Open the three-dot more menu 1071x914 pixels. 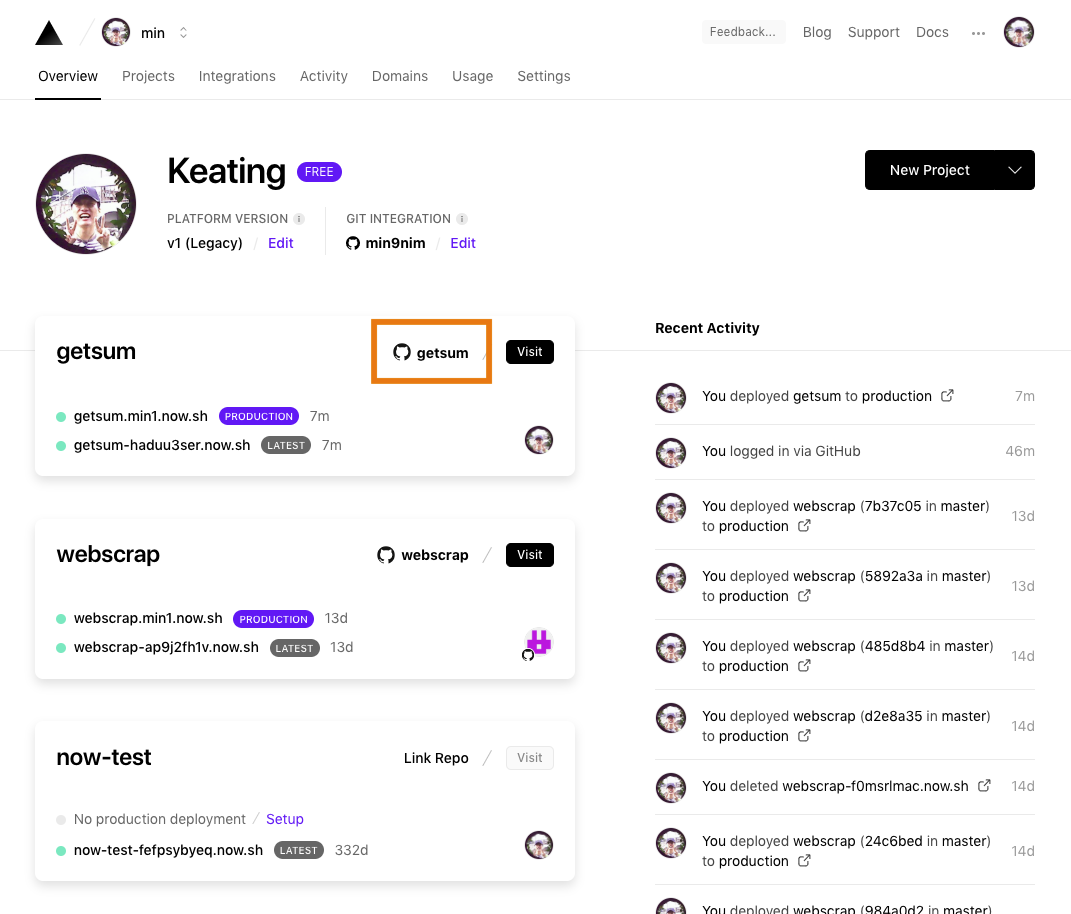coord(978,33)
